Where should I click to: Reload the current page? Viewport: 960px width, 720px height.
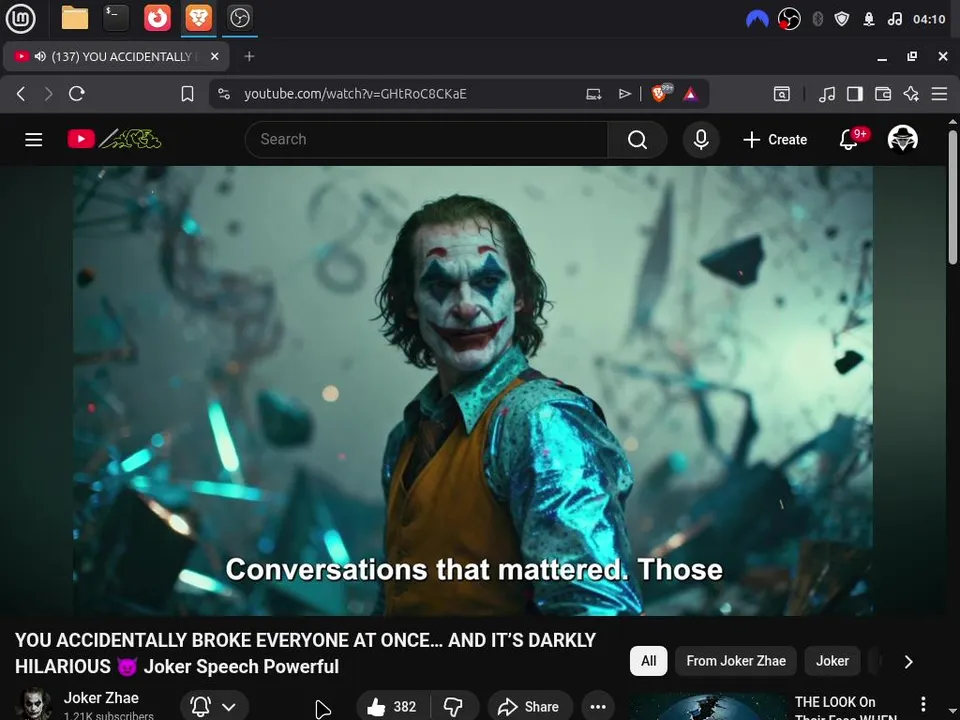(77, 94)
